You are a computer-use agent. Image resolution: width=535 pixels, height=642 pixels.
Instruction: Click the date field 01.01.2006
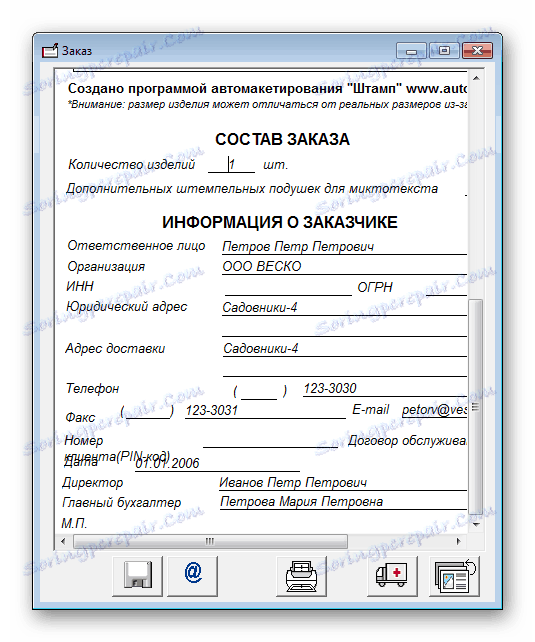(217, 463)
